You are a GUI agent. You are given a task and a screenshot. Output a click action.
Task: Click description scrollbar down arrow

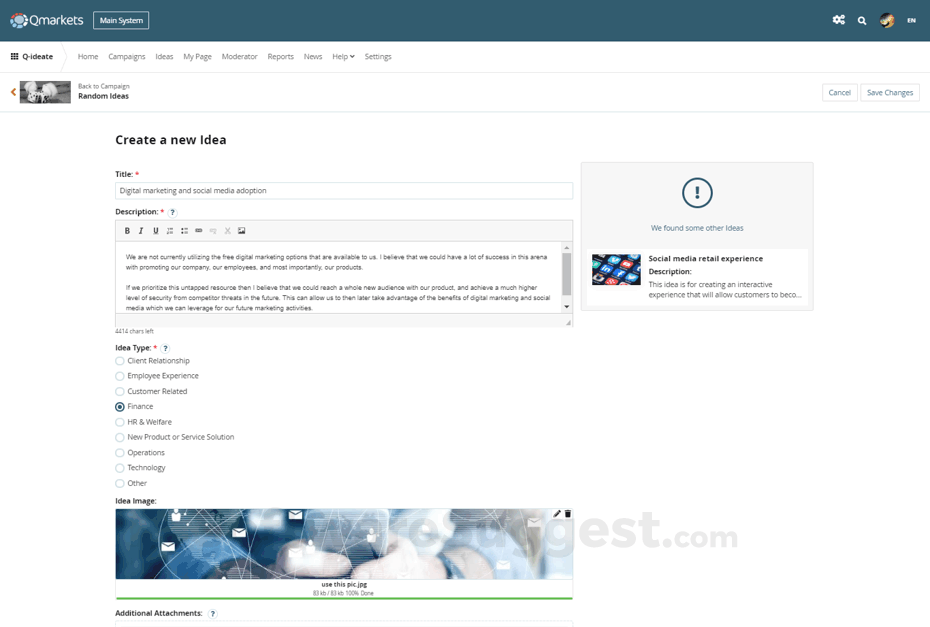point(566,307)
